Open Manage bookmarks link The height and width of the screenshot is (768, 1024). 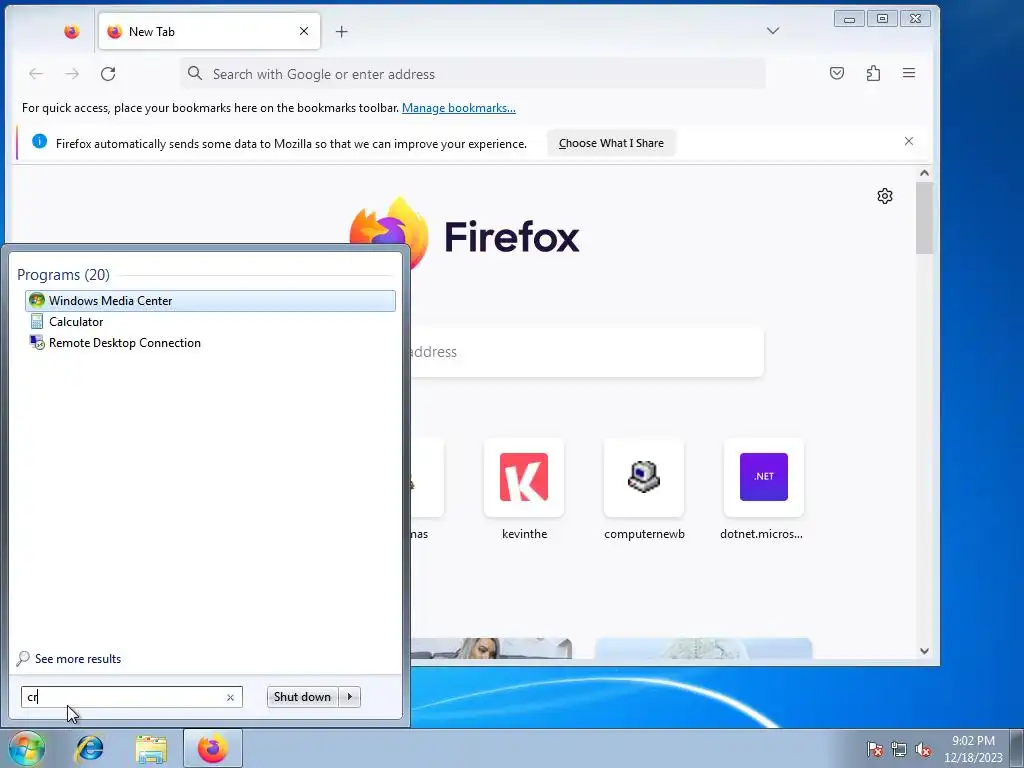(x=458, y=108)
